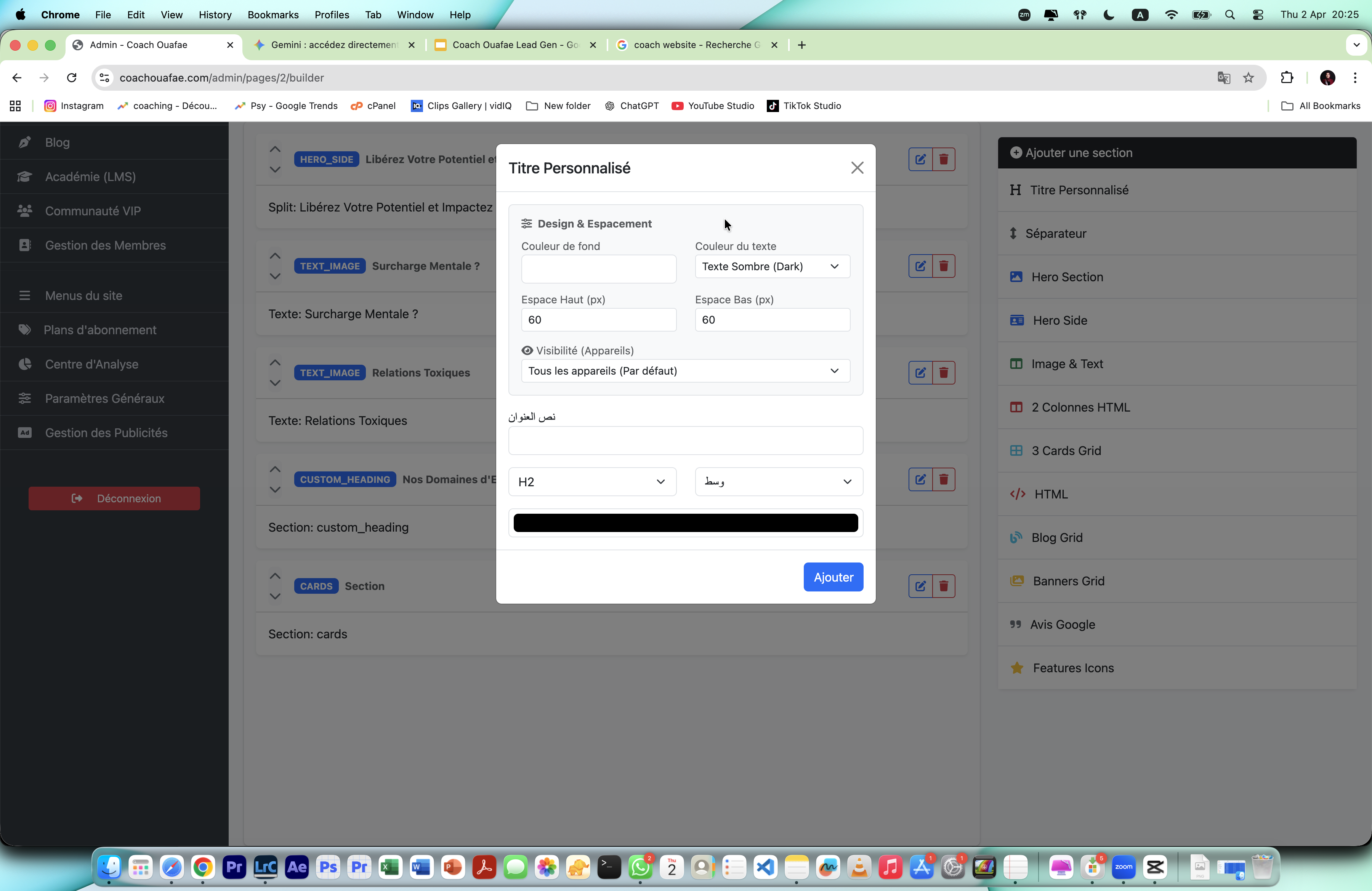Click the Arabic title text input field
The width and height of the screenshot is (1372, 891).
(685, 441)
